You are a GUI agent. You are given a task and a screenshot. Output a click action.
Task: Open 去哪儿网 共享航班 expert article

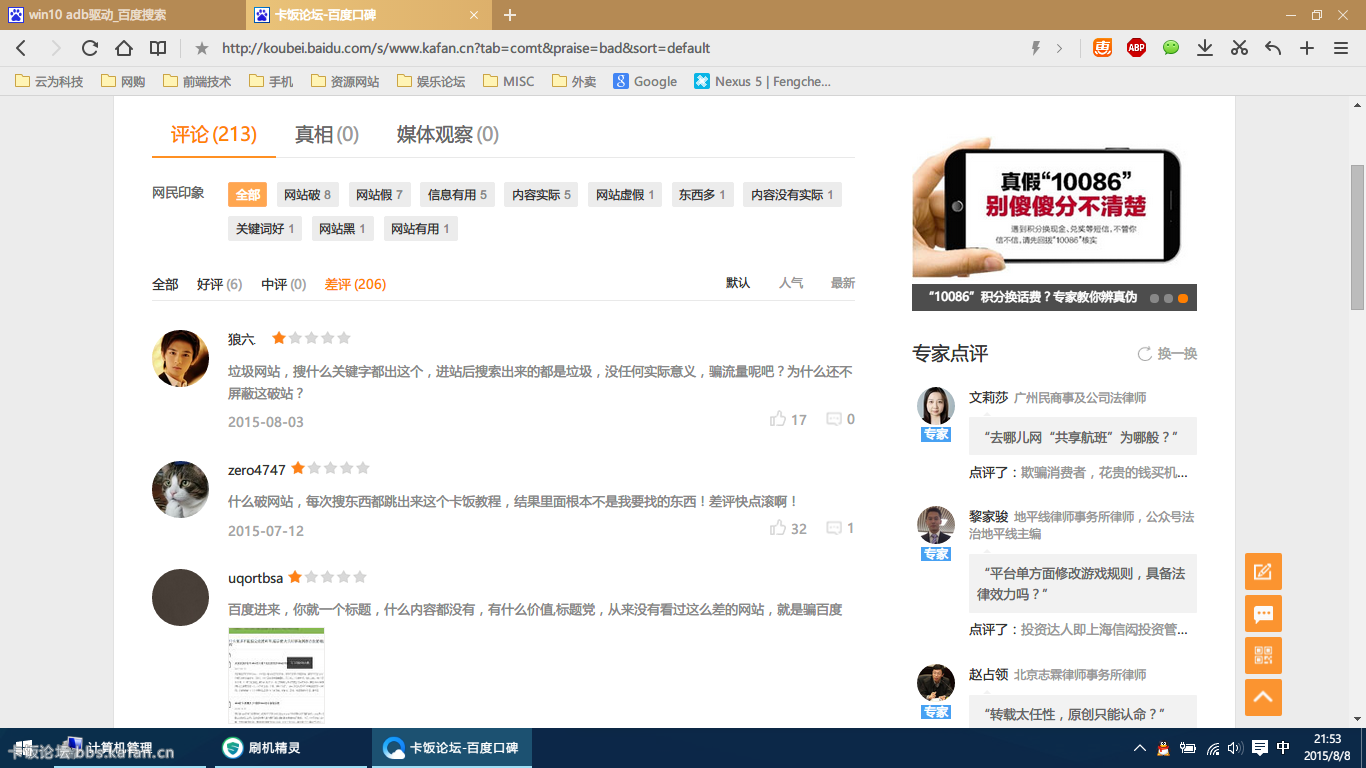(x=1083, y=437)
